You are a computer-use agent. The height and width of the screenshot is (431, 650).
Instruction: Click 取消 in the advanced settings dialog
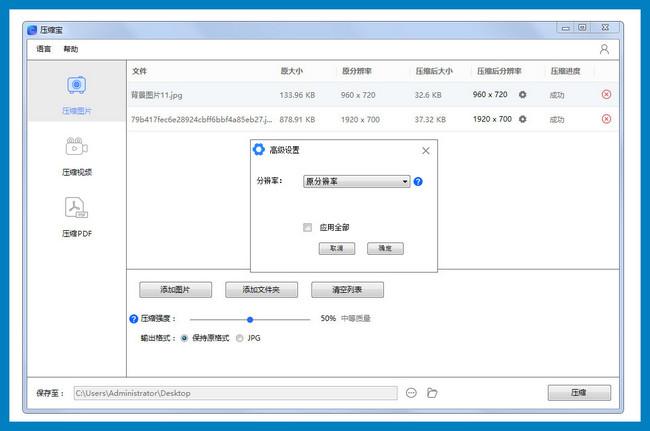(x=337, y=248)
